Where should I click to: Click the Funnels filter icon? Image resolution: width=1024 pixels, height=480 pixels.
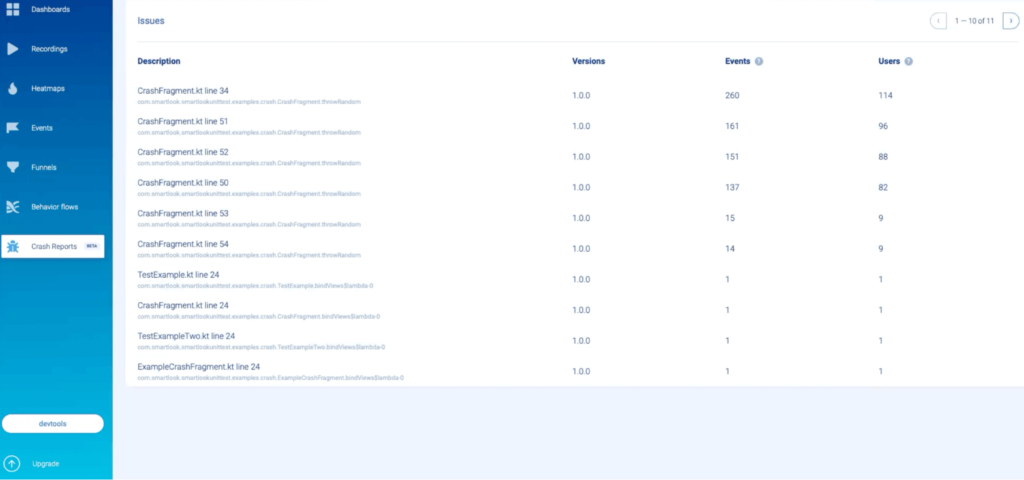(13, 167)
